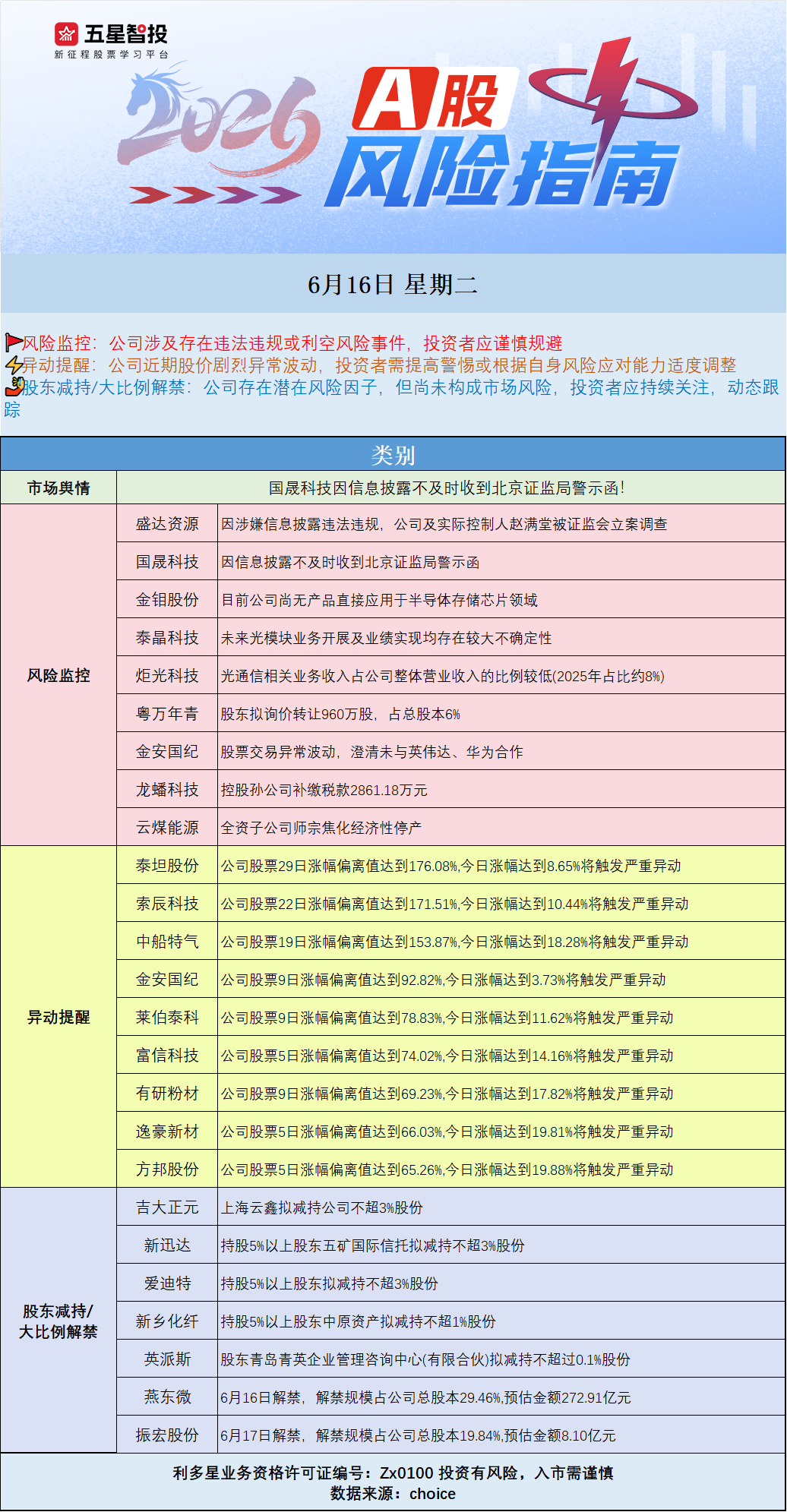The height and width of the screenshot is (1512, 787).
Task: Click description 预估金额272.91亿元
Action: click(567, 1397)
